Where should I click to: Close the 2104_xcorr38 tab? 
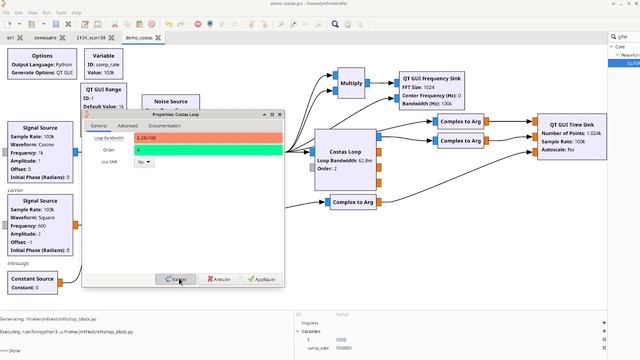pyautogui.click(x=111, y=38)
